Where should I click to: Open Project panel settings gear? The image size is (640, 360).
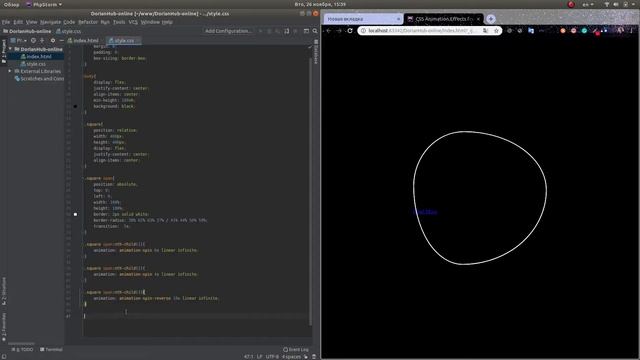point(53,40)
